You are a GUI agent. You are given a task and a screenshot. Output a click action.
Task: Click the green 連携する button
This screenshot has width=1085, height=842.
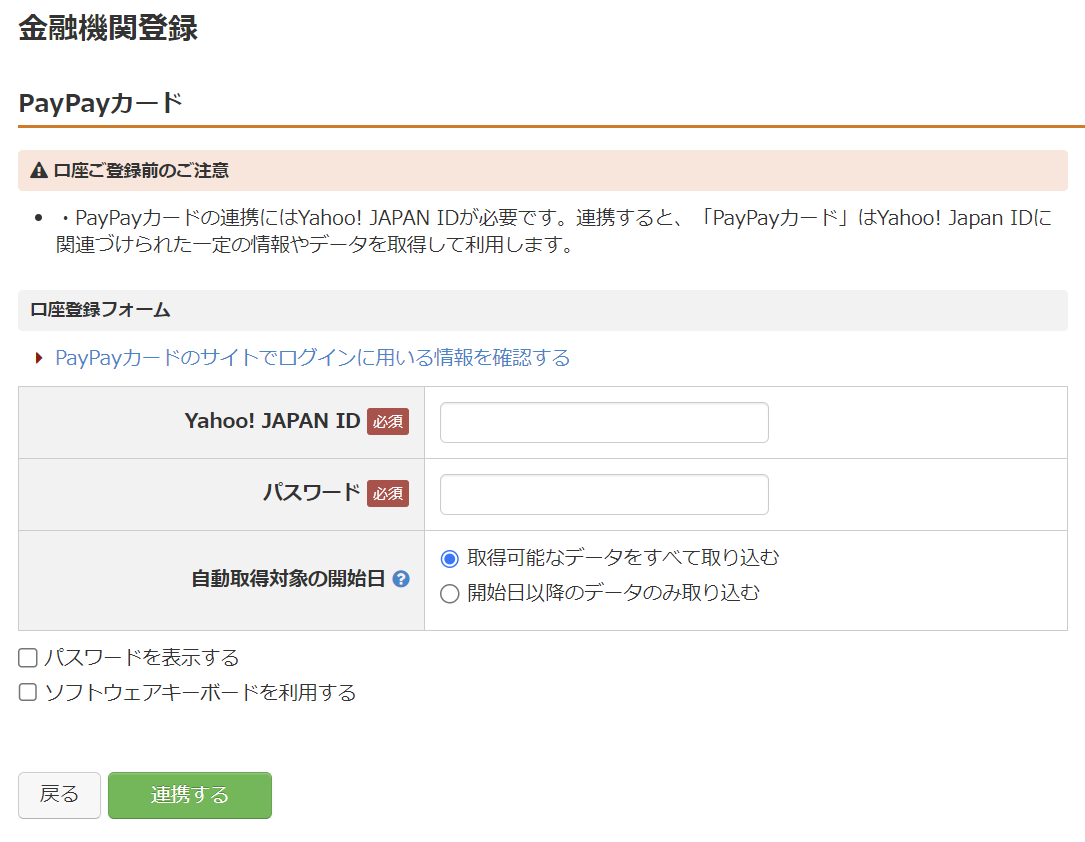click(189, 795)
